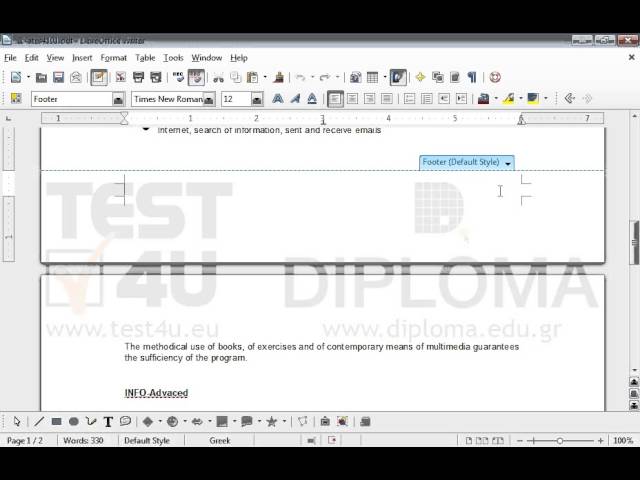Screen dimensions: 640x480
Task: Click Increase Indent
Action: 462,99
